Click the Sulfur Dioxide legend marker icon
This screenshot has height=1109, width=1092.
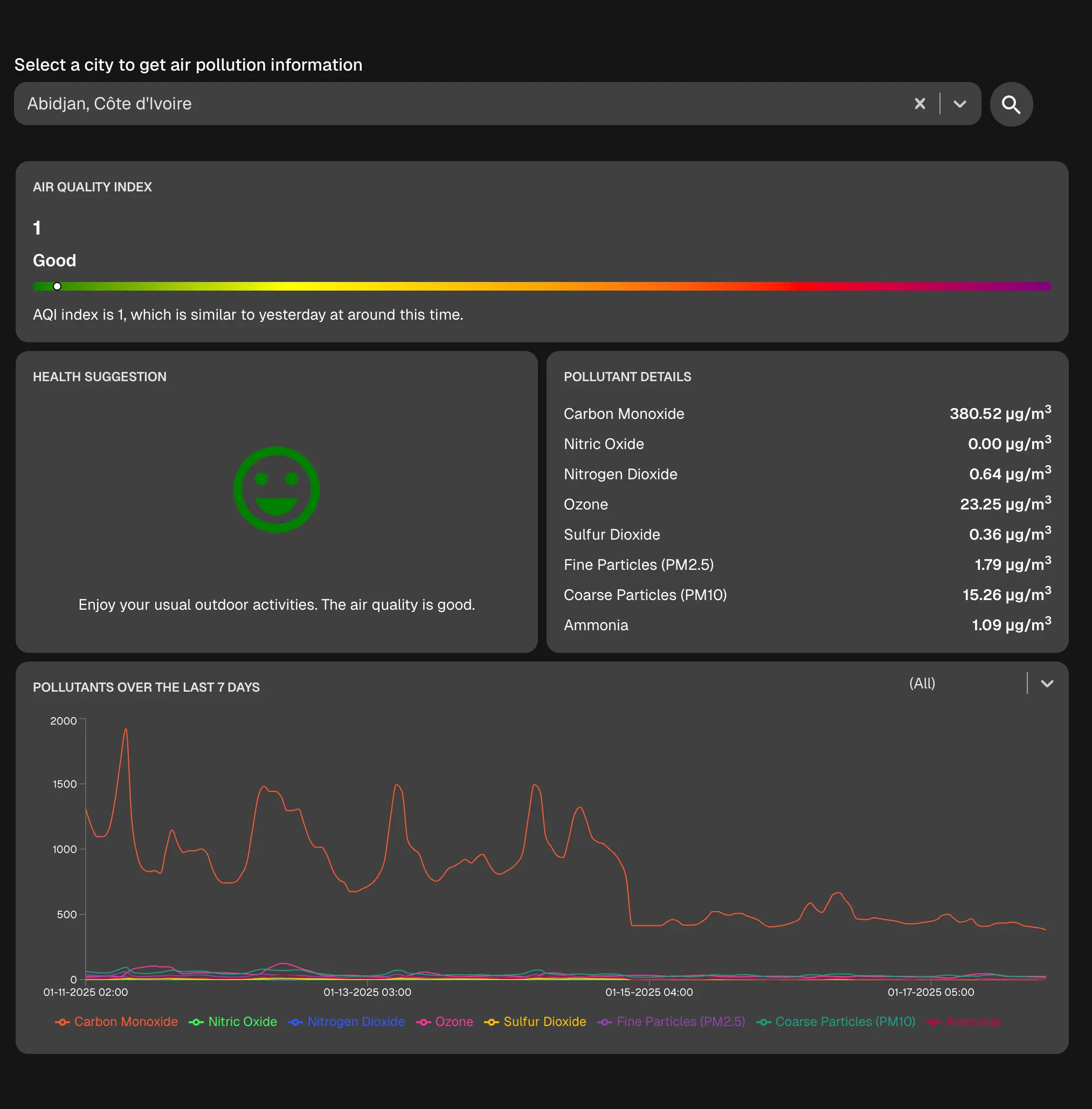click(x=492, y=1022)
